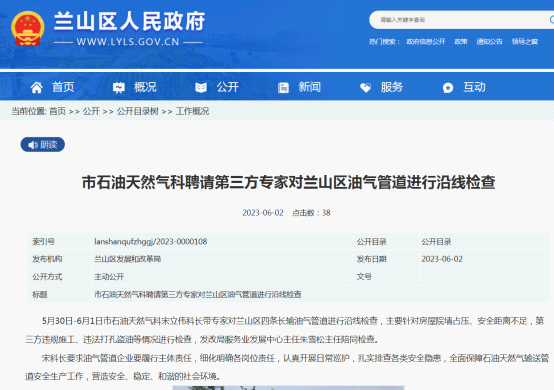The width and height of the screenshot is (554, 390).
Task: Click the 热门搜索 label
Action: 384,42
